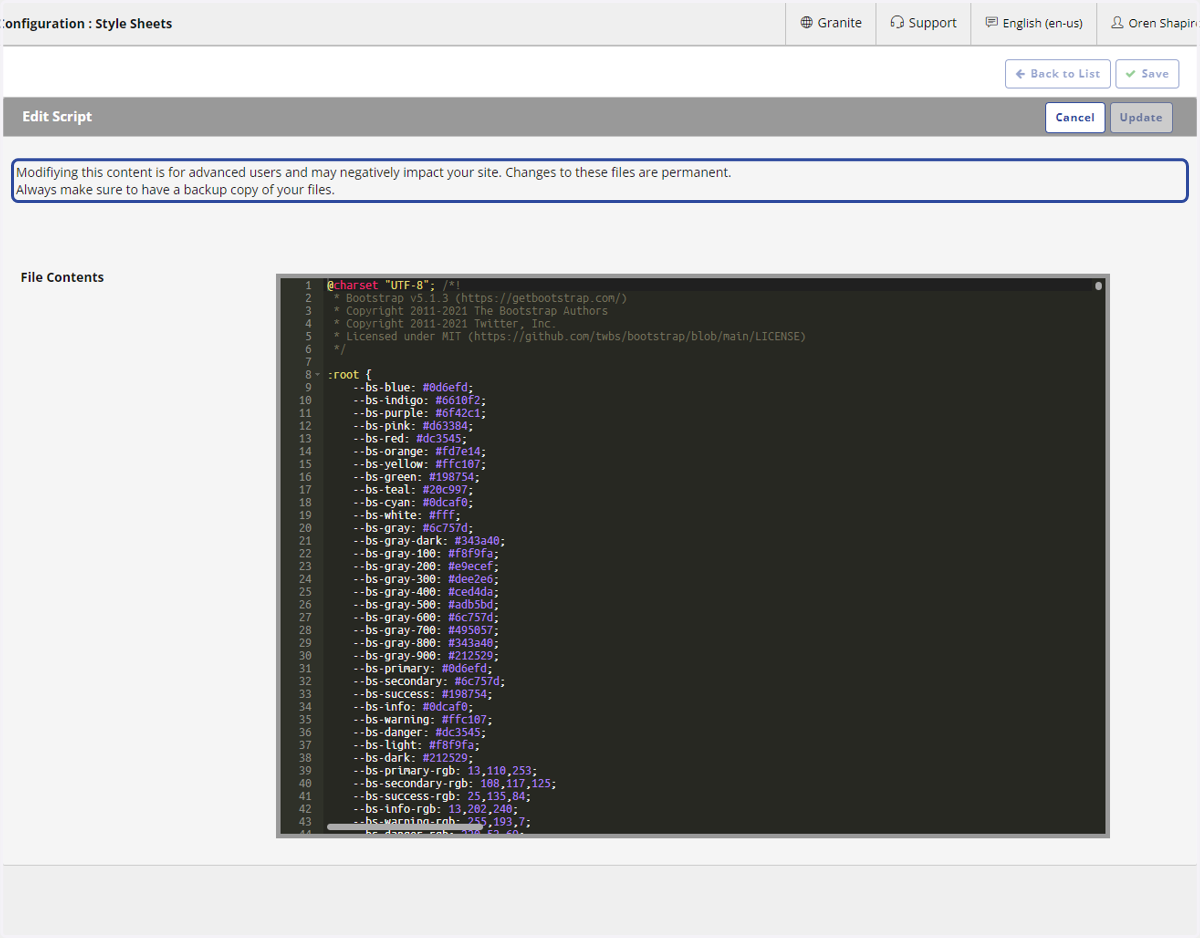Click the vertical scrollbar thumb in the editor
This screenshot has width=1200, height=938.
pos(1098,286)
